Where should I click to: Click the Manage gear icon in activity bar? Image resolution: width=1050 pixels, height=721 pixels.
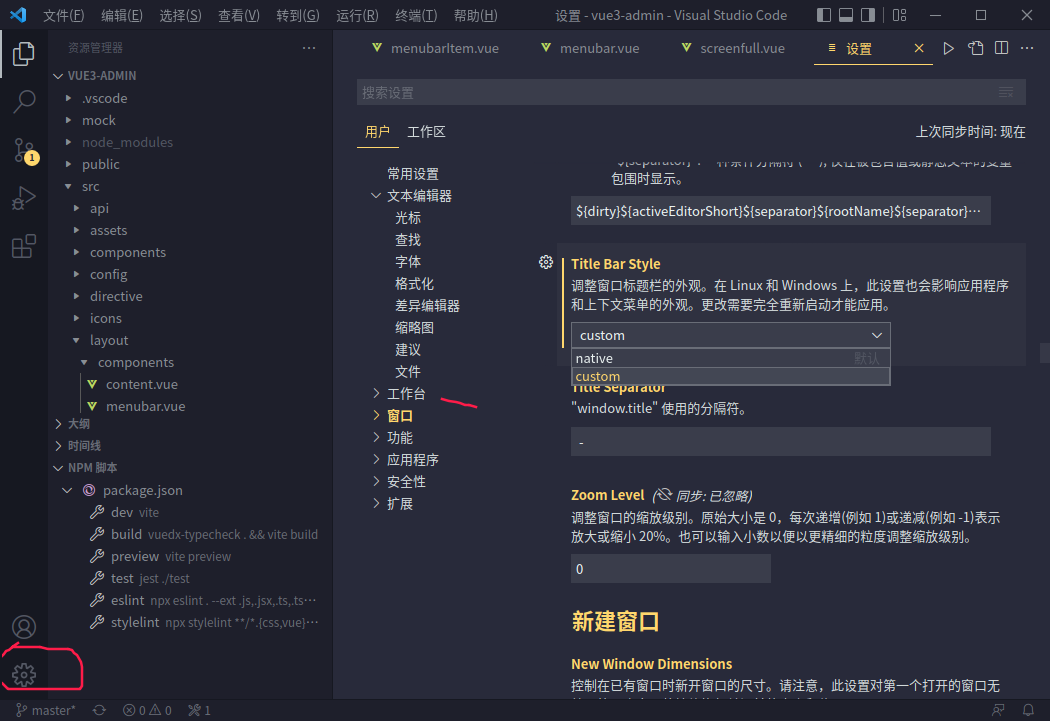pos(23,674)
